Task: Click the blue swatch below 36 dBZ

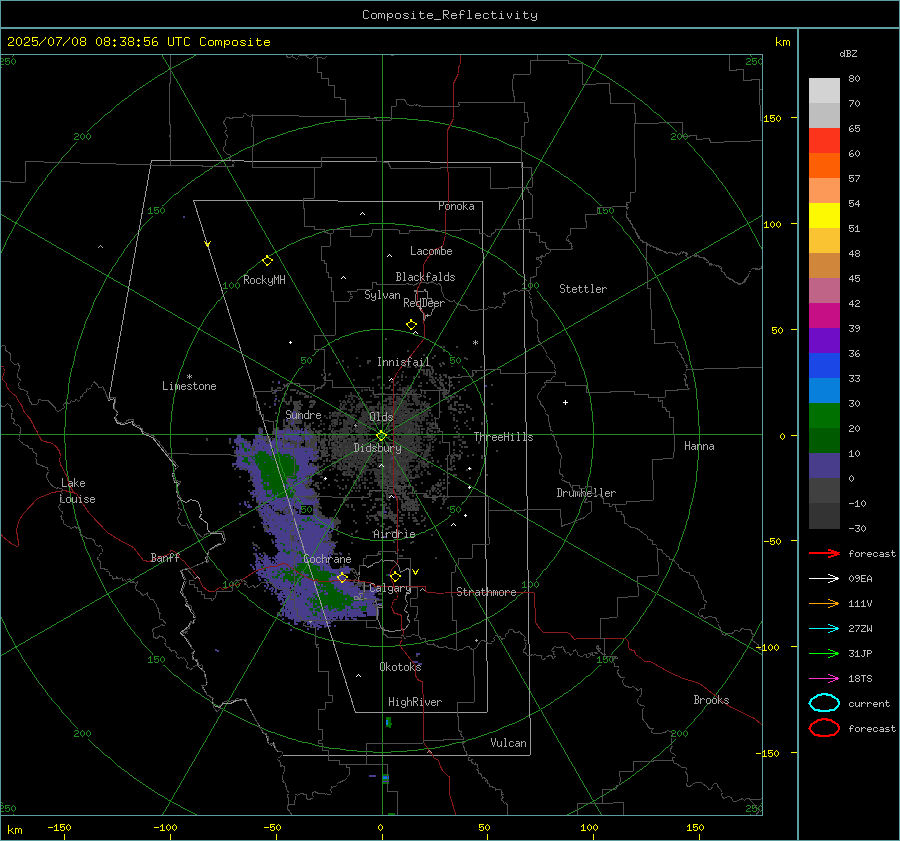Action: 824,366
